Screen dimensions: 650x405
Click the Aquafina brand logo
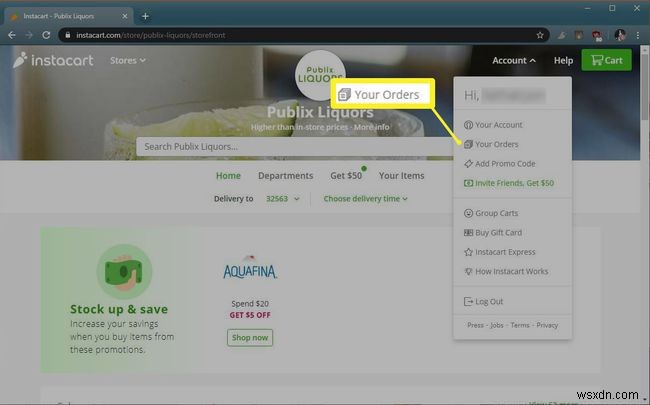pos(250,269)
